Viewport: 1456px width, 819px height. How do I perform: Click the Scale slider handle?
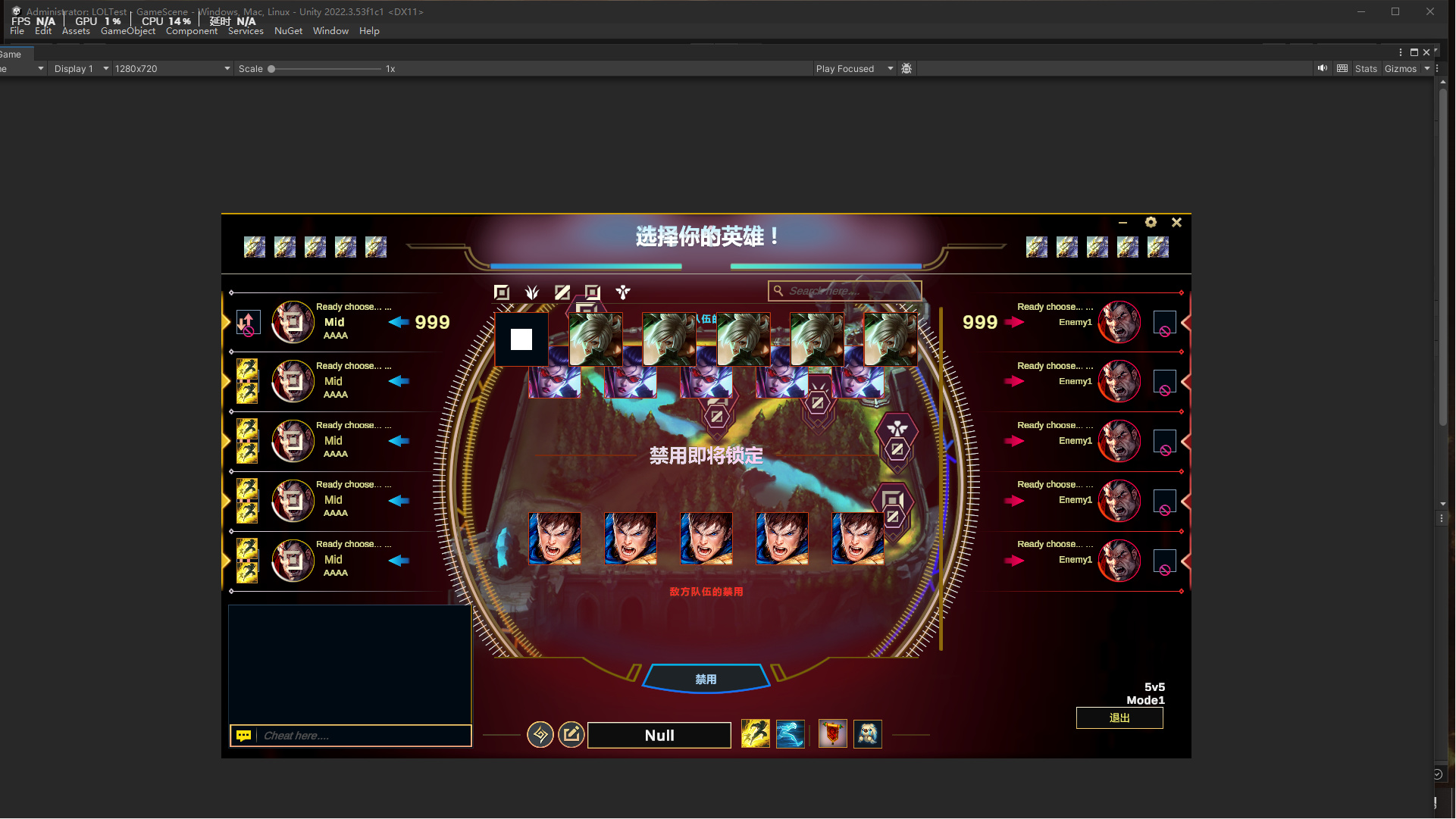[x=271, y=69]
